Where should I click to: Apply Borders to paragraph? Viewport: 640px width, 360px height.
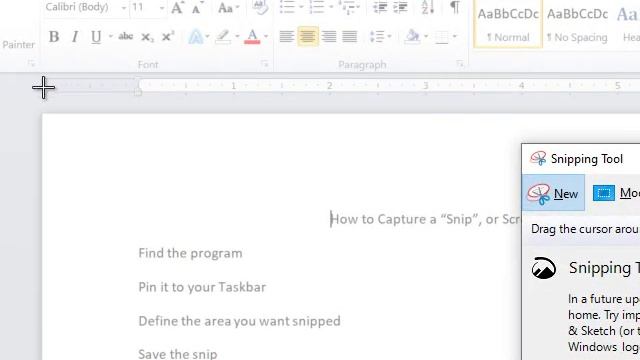pos(442,37)
